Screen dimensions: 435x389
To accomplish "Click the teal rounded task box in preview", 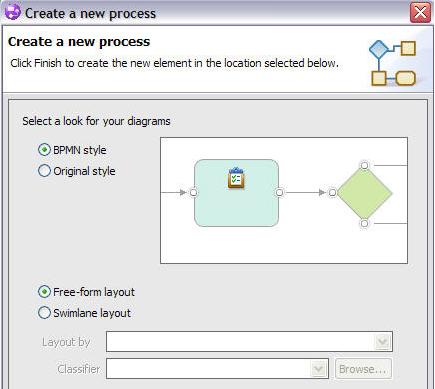I will click(x=236, y=193).
